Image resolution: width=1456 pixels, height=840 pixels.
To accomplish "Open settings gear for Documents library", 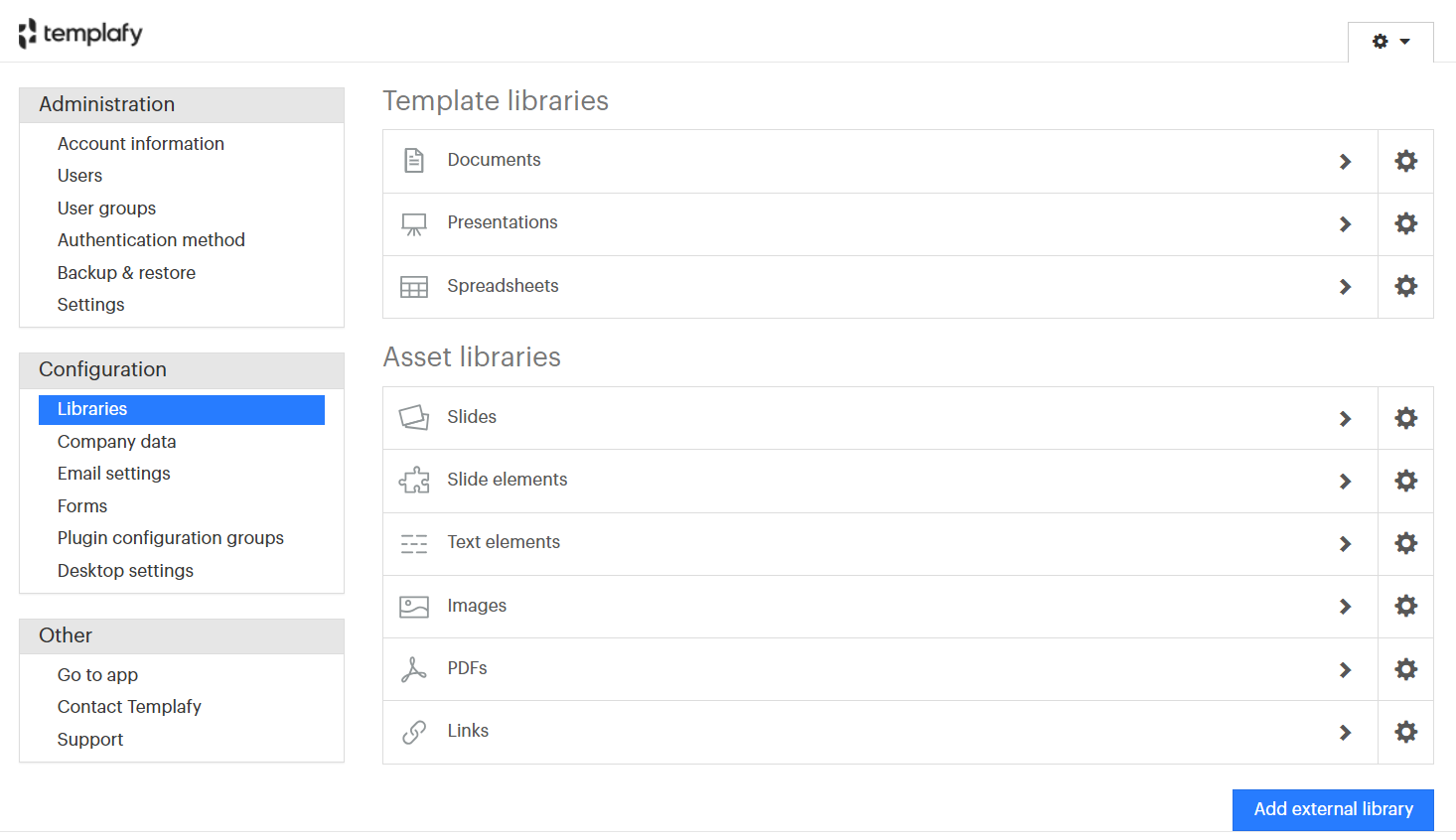I will [x=1405, y=161].
